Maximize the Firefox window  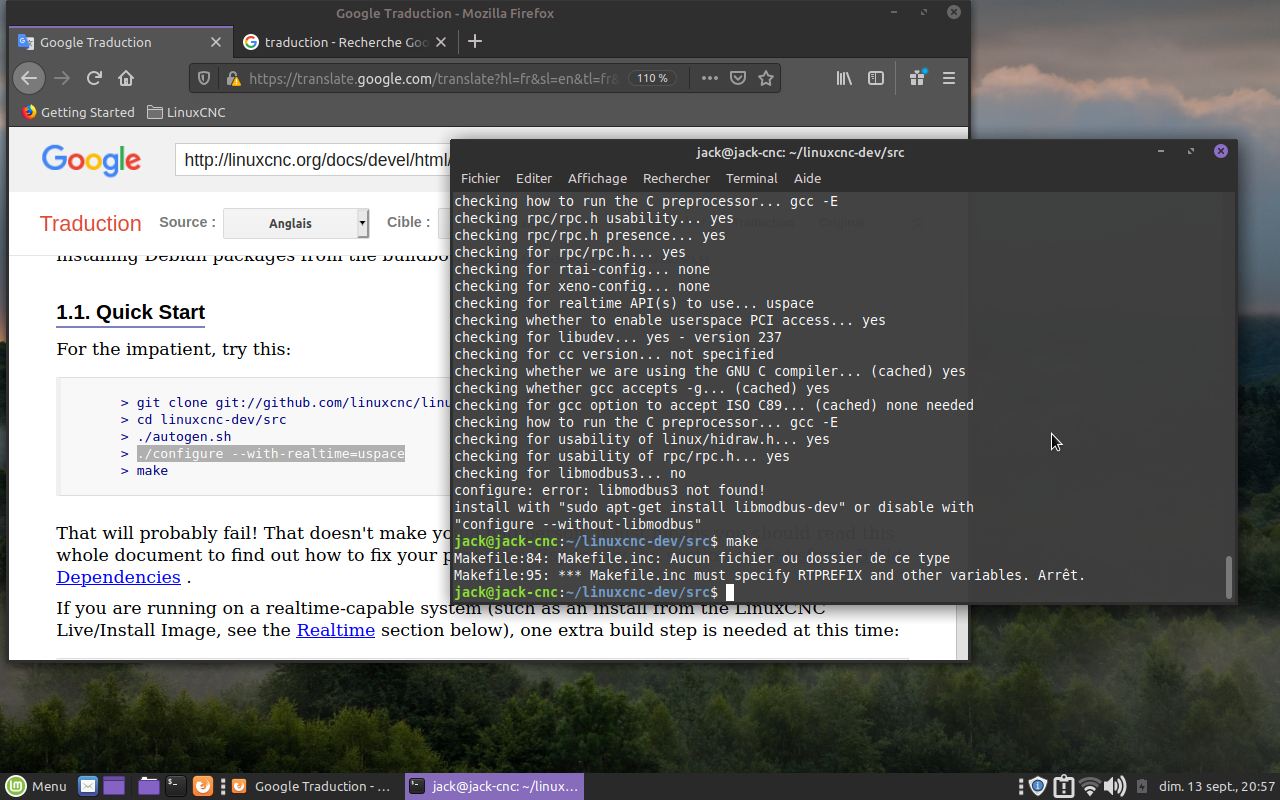[x=924, y=12]
